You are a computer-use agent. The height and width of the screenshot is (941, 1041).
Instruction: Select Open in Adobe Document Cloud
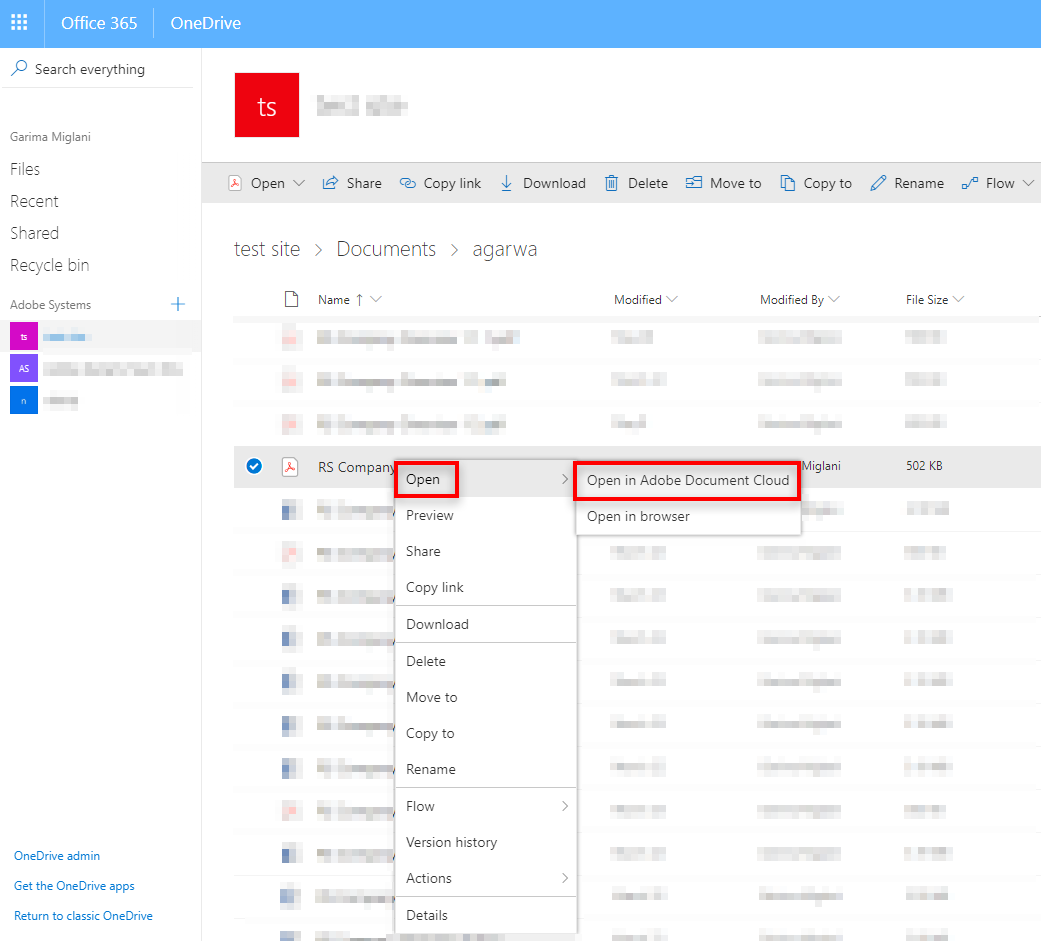click(688, 480)
